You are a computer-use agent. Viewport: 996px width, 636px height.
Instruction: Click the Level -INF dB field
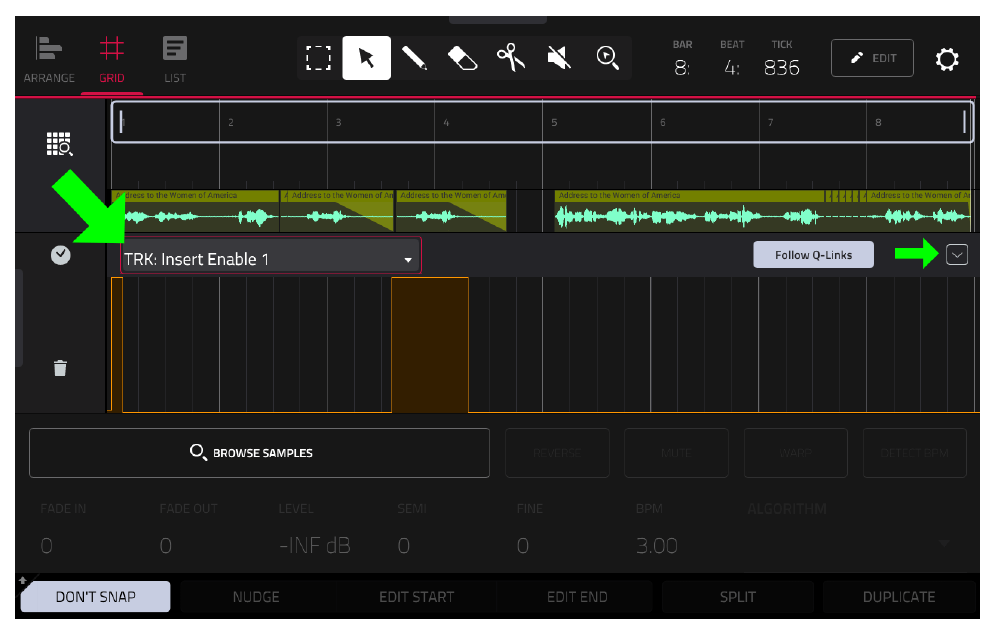(x=314, y=546)
